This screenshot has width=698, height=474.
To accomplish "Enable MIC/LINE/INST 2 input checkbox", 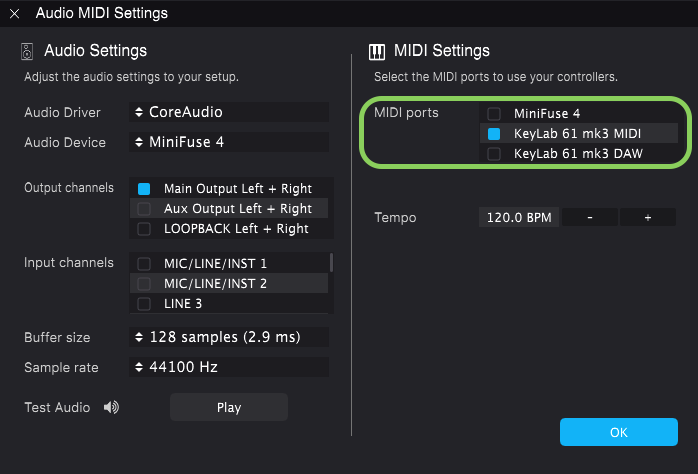I will click(144, 284).
